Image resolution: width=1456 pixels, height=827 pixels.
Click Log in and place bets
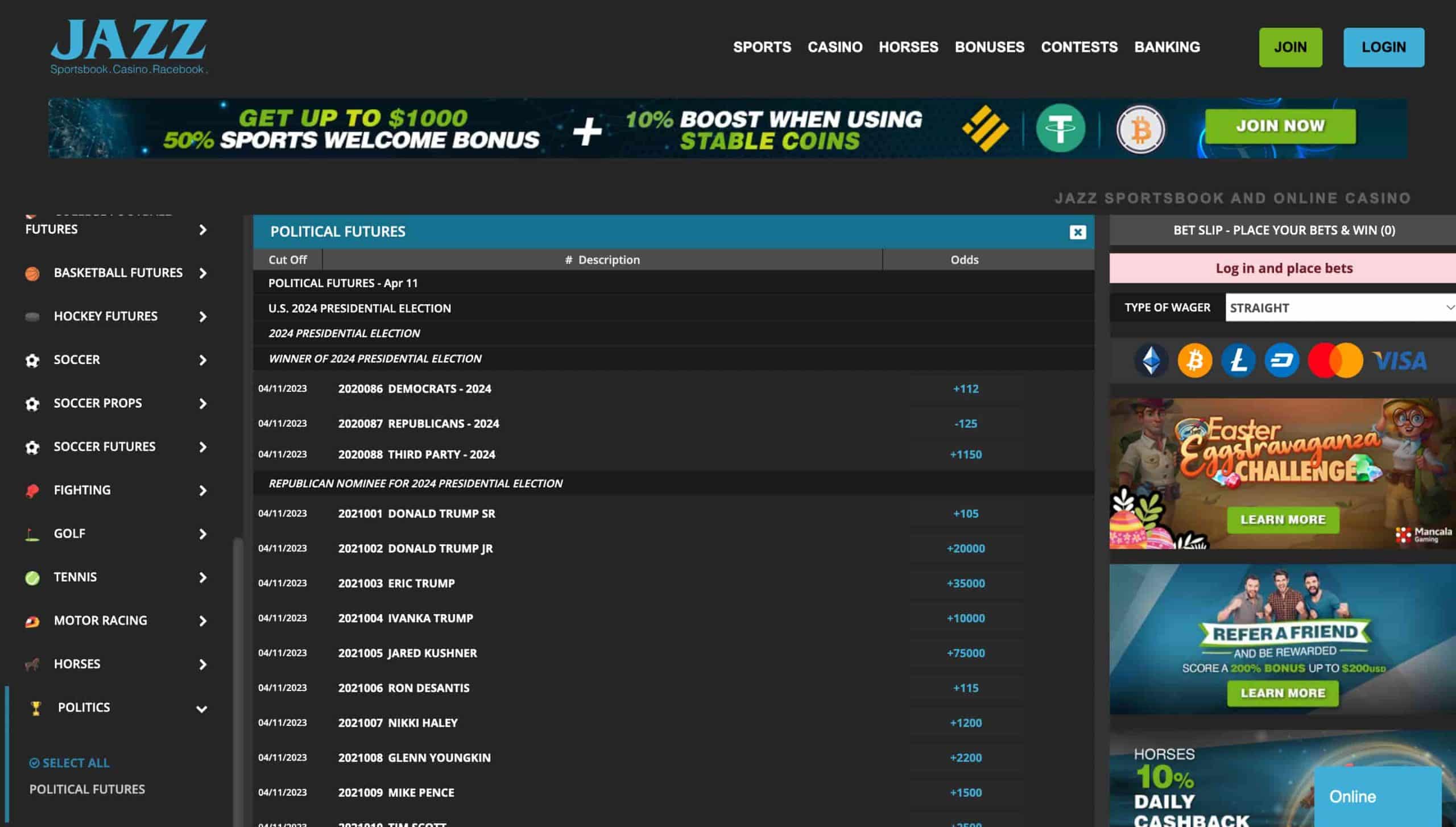[x=1283, y=268]
